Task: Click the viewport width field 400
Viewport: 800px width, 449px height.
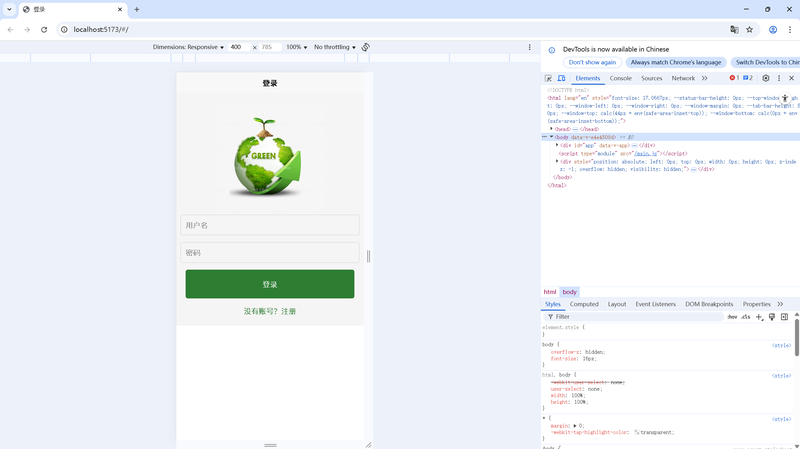Action: [x=238, y=47]
